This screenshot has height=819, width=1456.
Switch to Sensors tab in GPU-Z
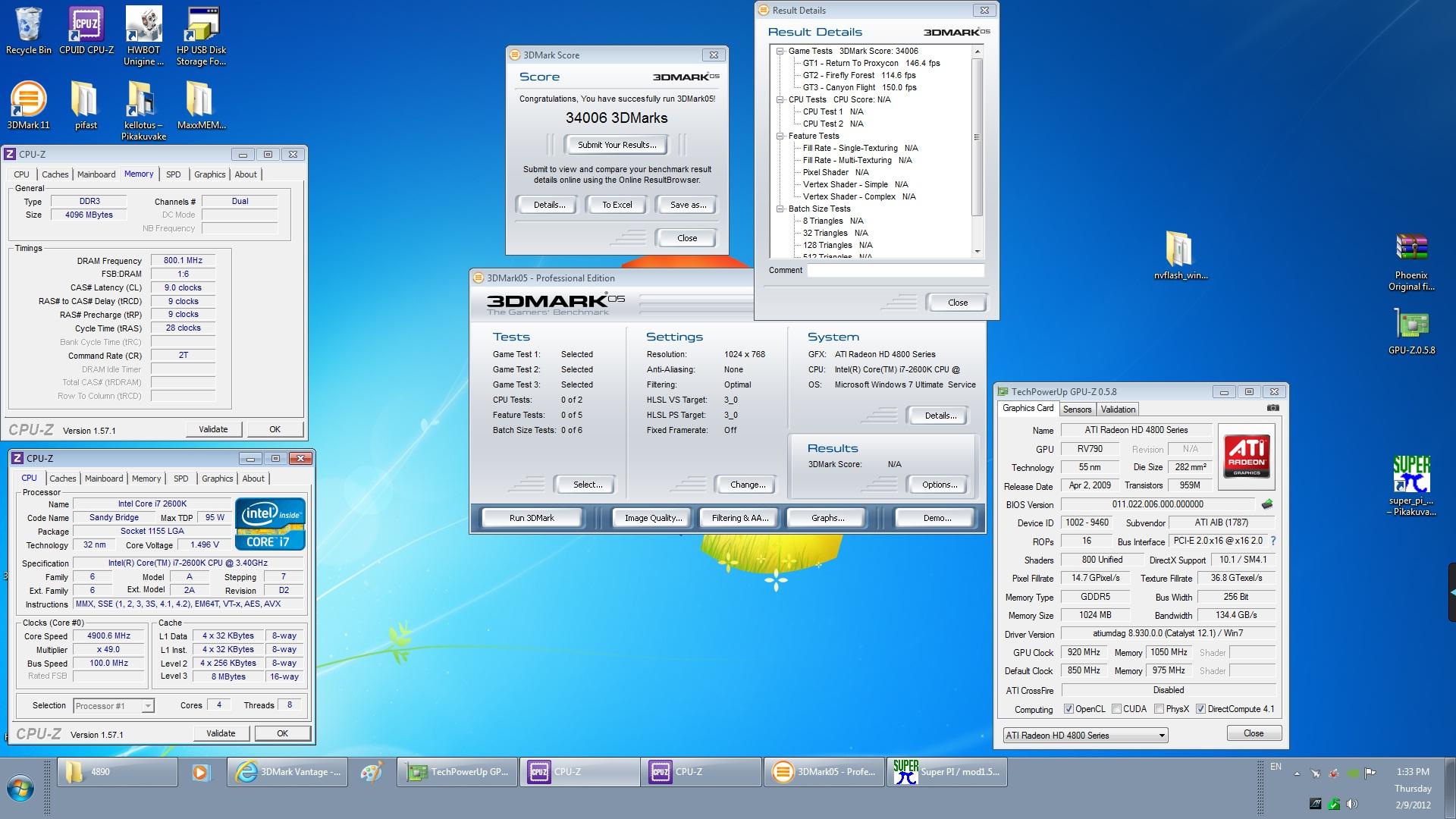coord(1077,409)
